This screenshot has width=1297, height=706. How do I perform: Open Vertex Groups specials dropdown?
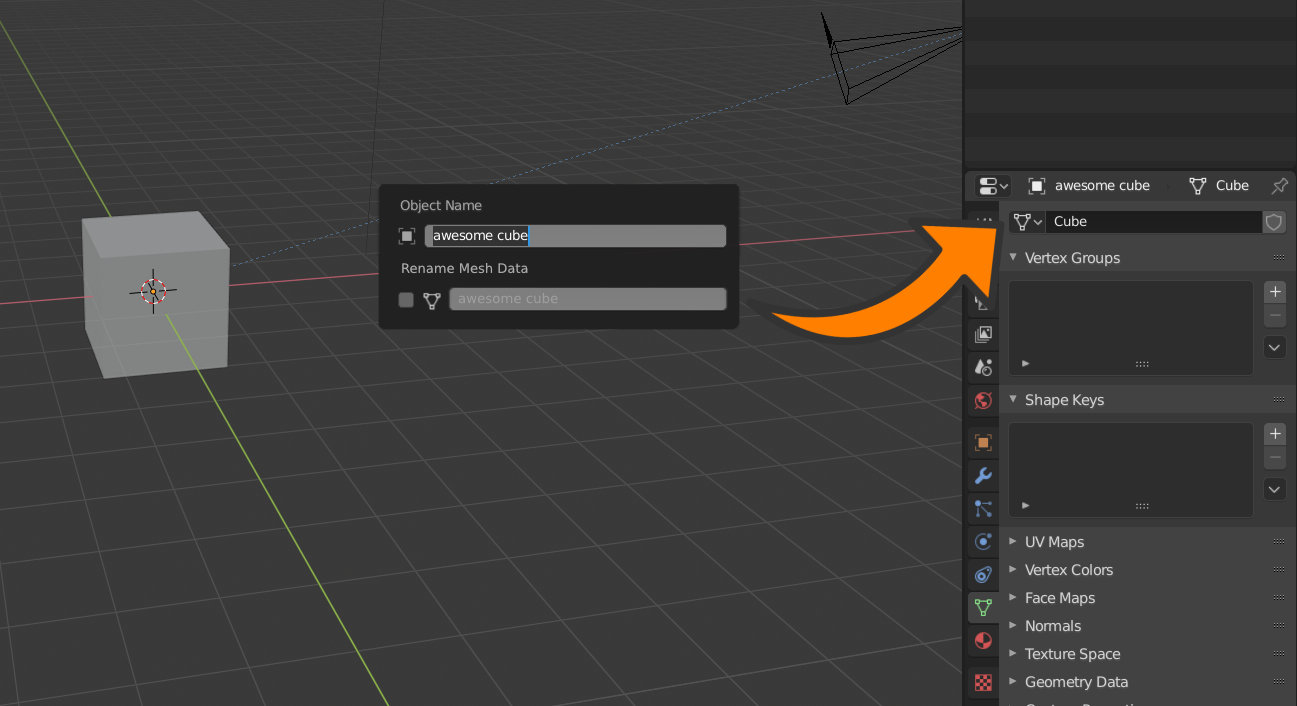[x=1275, y=348]
